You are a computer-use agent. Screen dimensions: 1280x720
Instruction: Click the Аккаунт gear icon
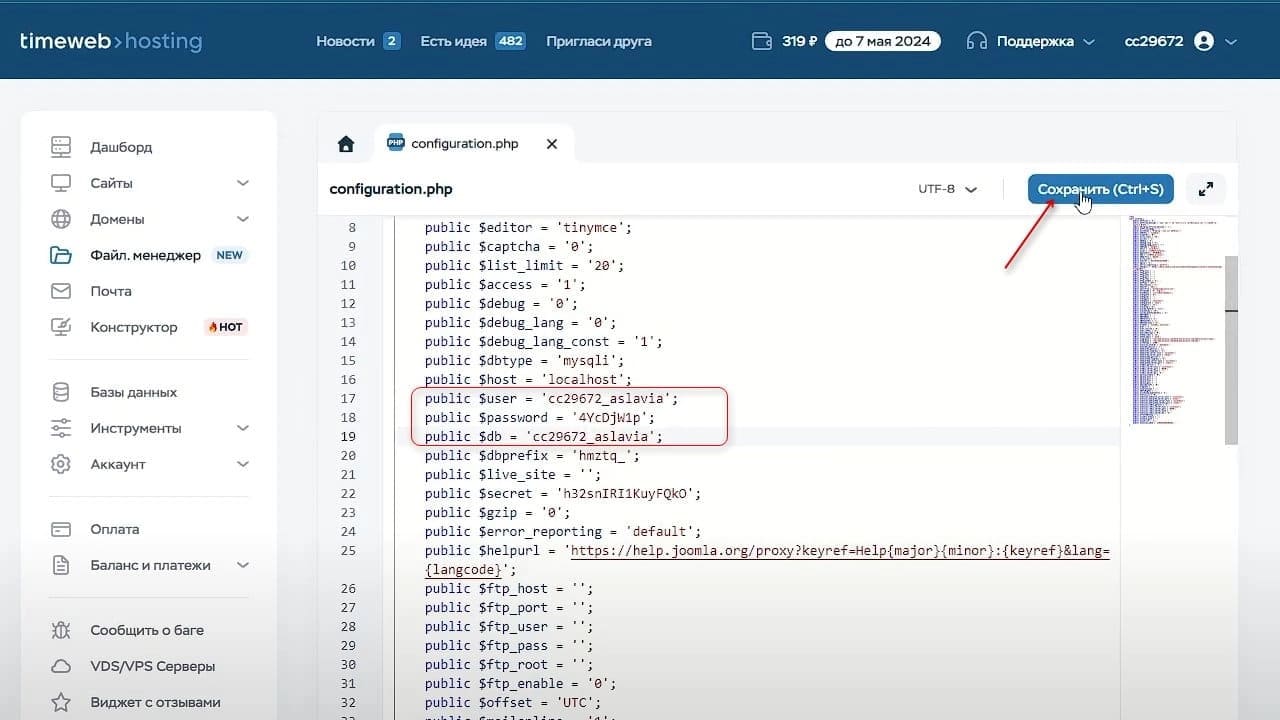coord(61,464)
